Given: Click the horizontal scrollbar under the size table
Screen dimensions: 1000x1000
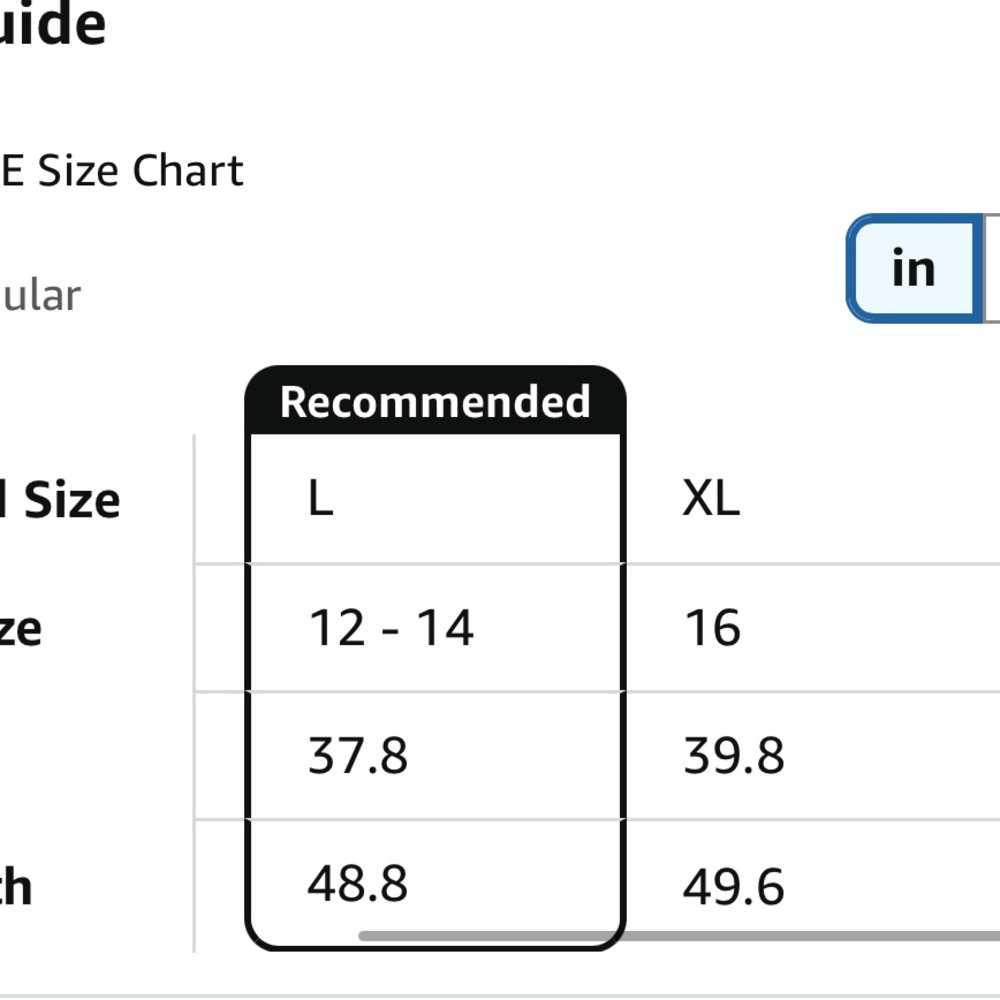Looking at the screenshot, I should (x=680, y=937).
